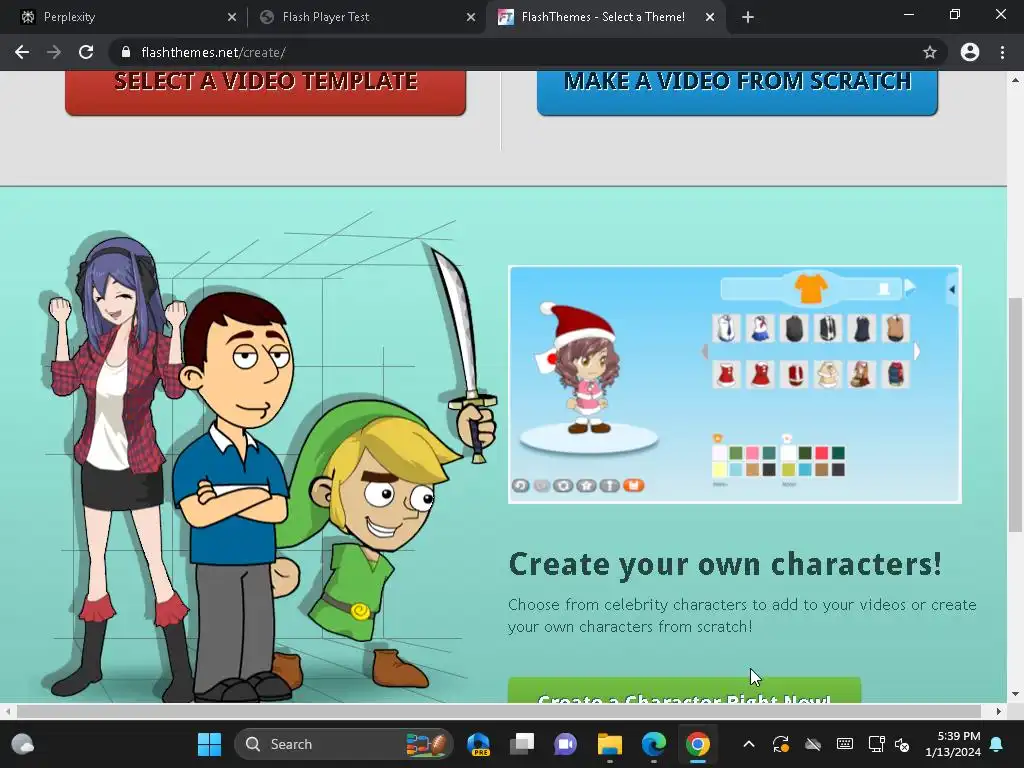Jump down the page on the vertical scrollbar thumb
Viewport: 1024px width, 768px height.
coord(1015,415)
